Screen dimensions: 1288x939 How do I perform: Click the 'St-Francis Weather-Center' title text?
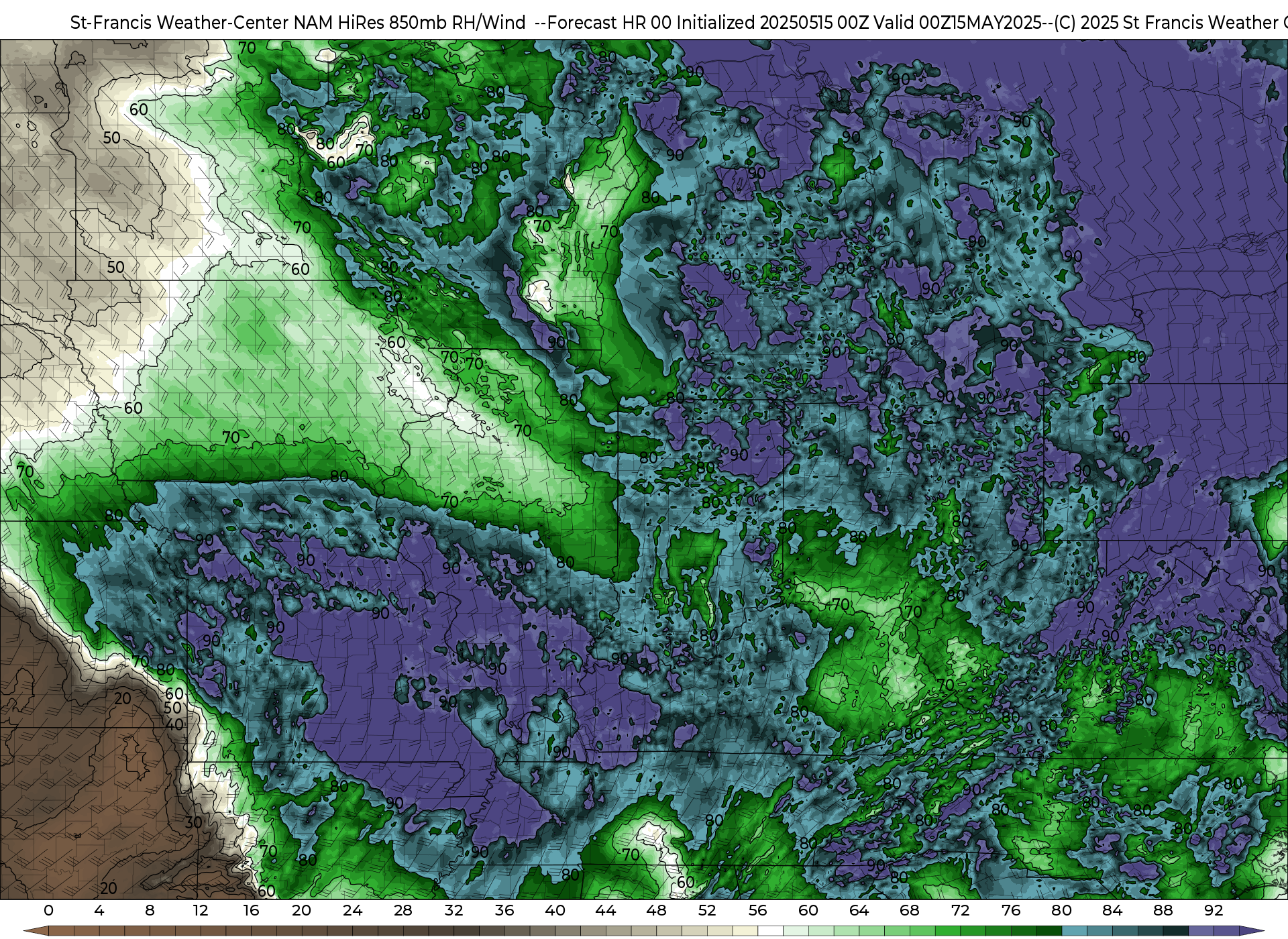(x=180, y=23)
